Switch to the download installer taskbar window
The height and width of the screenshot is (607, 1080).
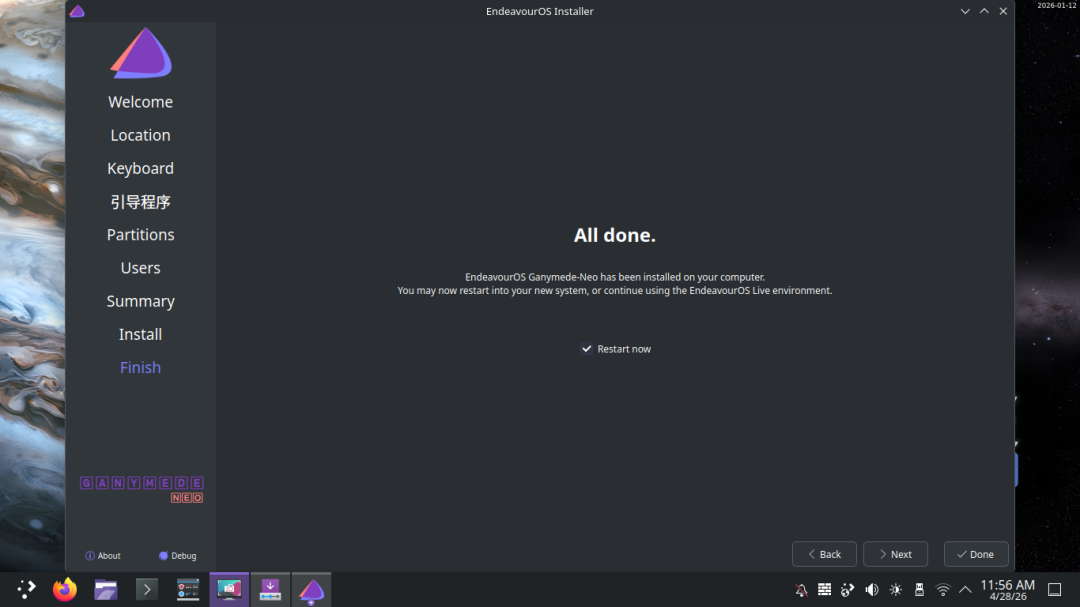[x=270, y=589]
